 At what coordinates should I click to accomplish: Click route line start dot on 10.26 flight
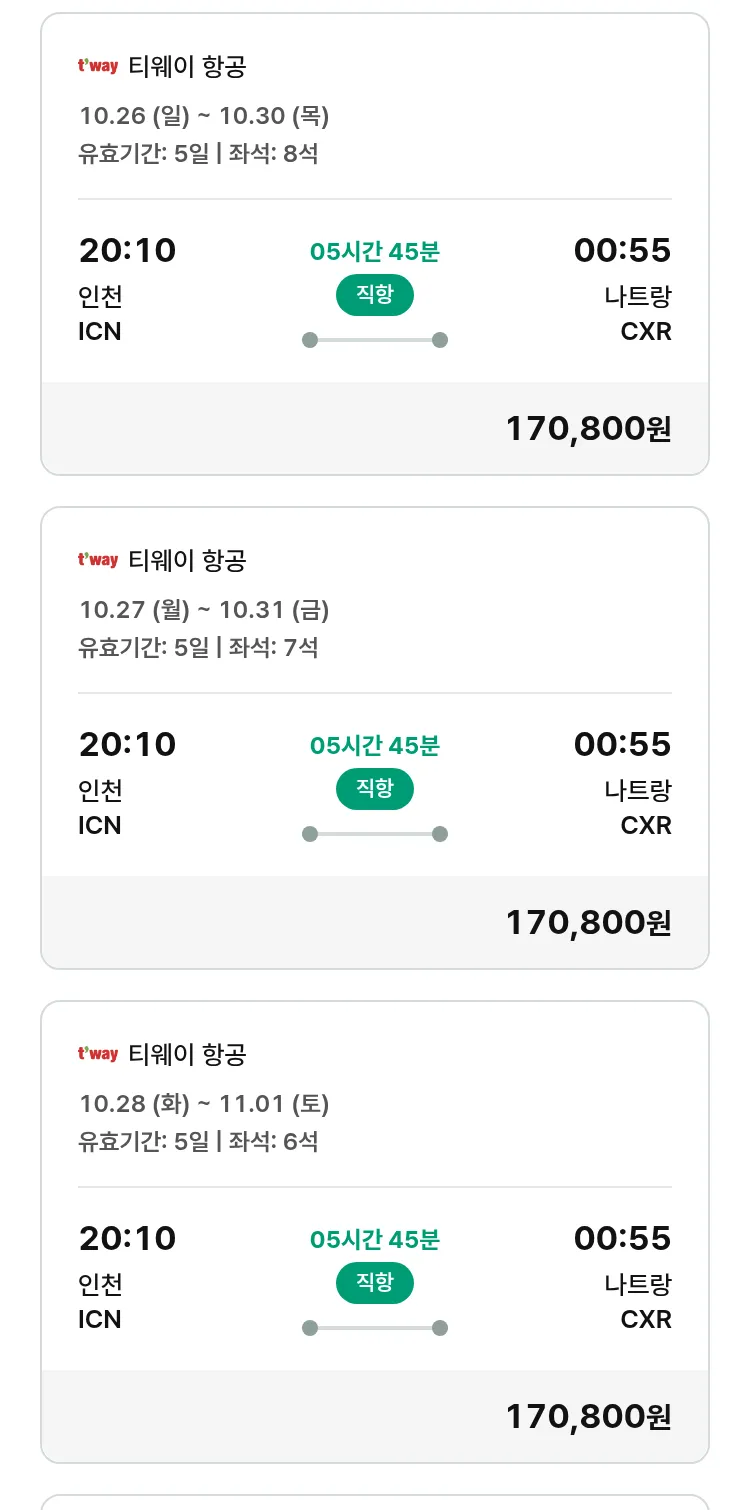pyautogui.click(x=310, y=340)
